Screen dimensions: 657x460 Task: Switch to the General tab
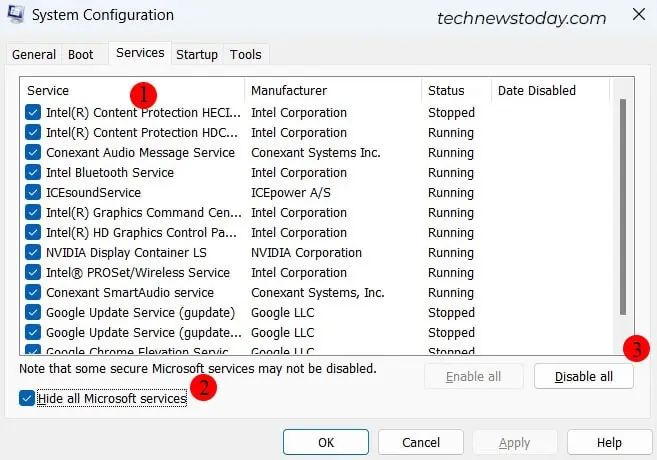34,54
